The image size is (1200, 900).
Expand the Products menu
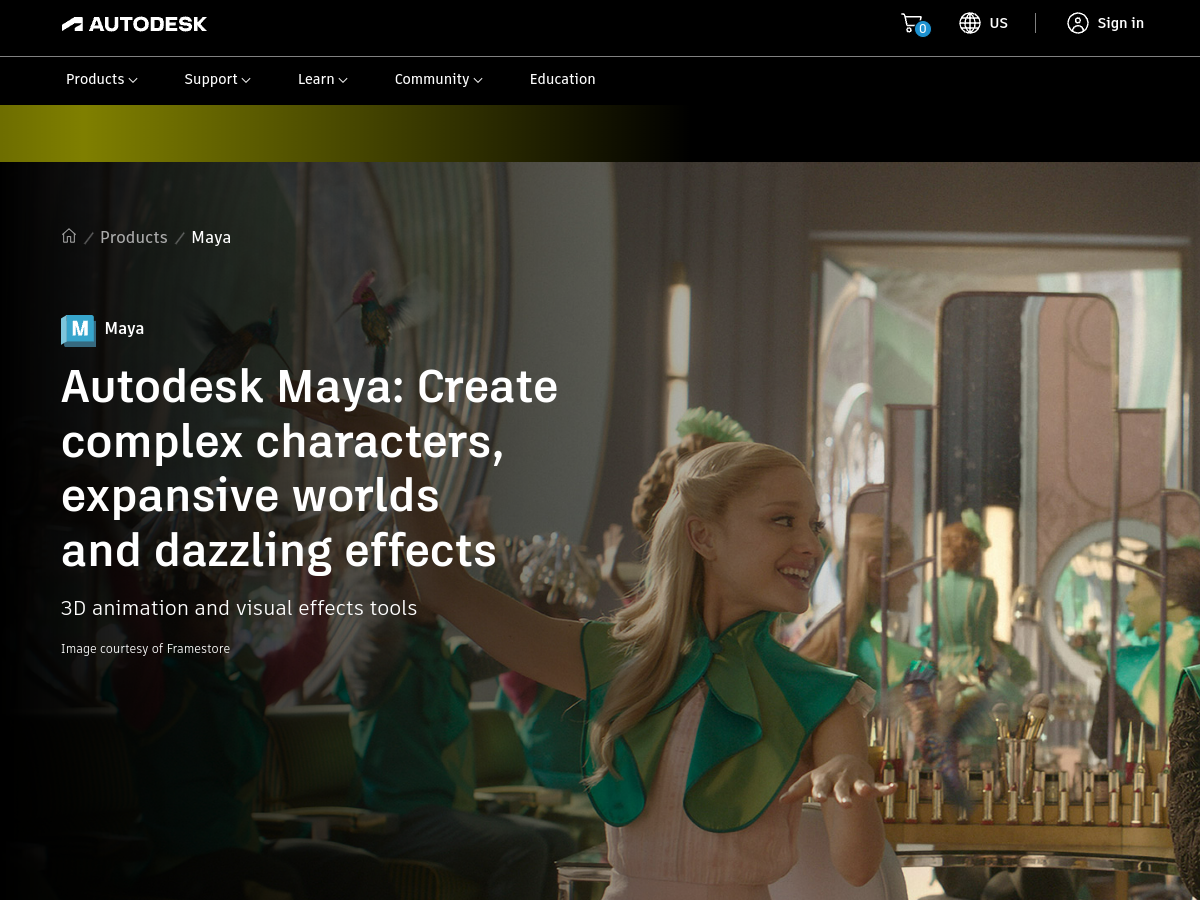click(102, 79)
